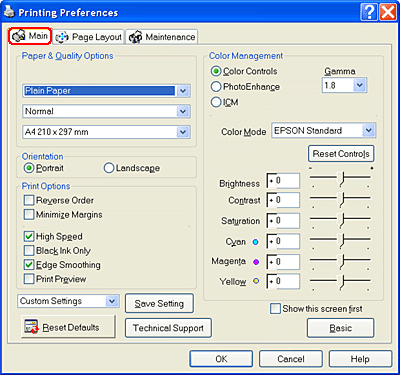Click the Reset Defaults button icon
The width and height of the screenshot is (400, 375).
tap(32, 327)
